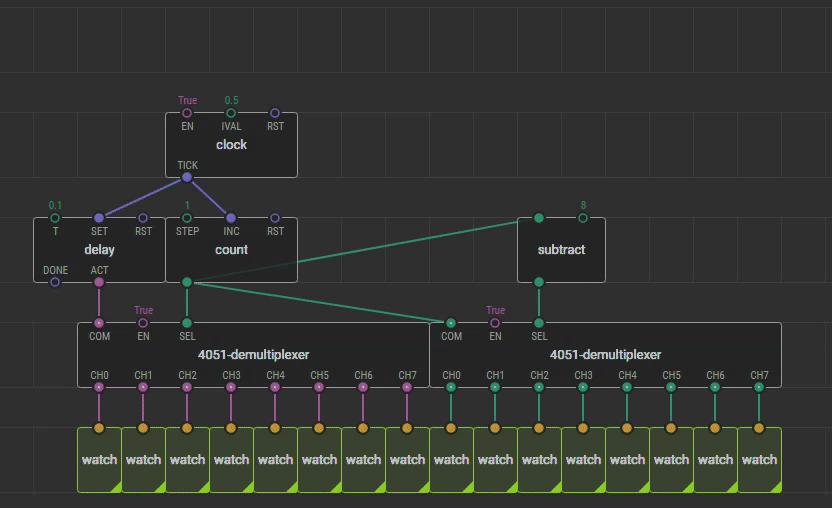Click CH6 output pin on left demultiplexer

coord(363,388)
